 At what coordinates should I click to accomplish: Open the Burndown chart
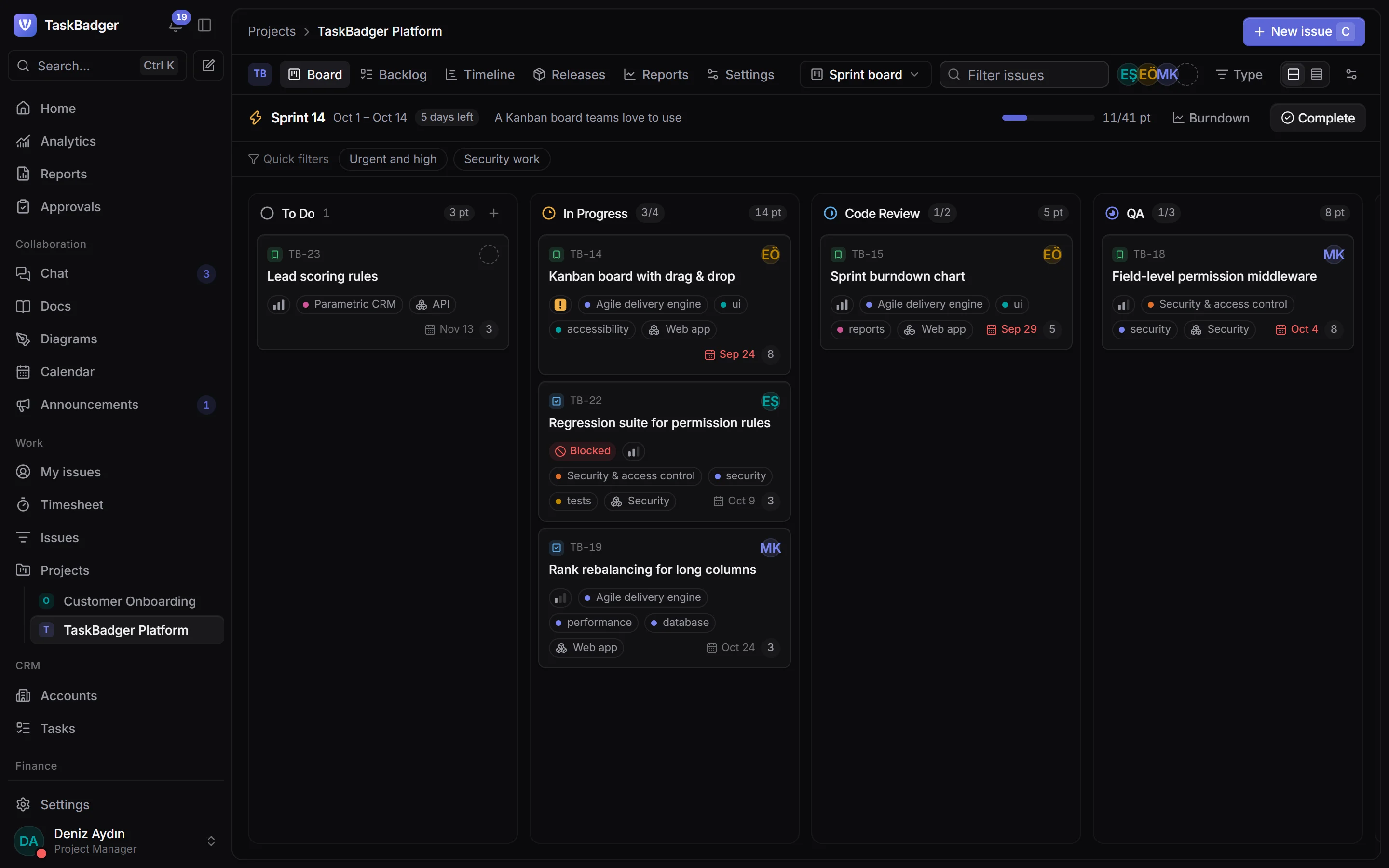(1211, 118)
